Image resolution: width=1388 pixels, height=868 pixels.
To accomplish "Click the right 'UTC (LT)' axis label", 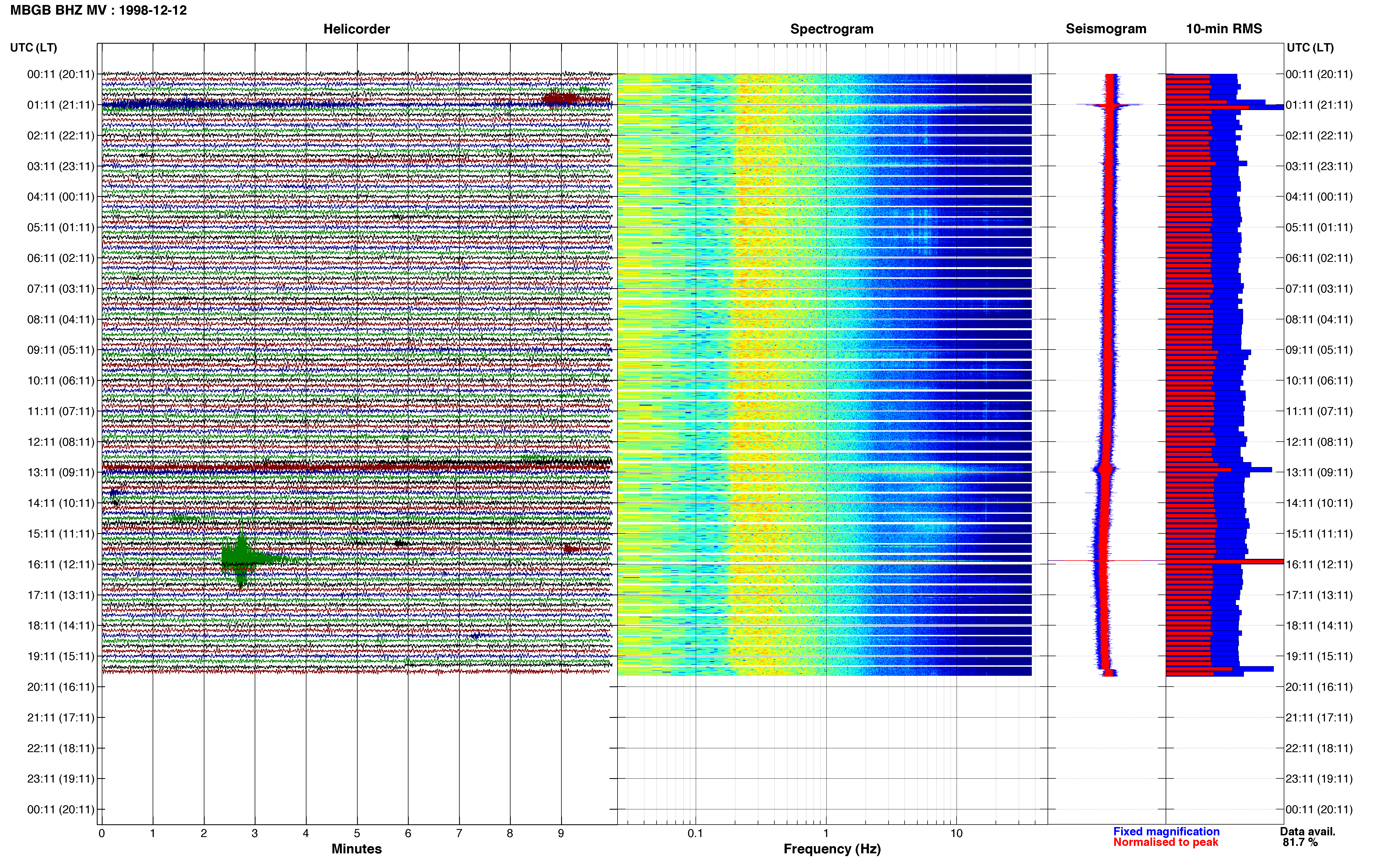I will point(1311,48).
